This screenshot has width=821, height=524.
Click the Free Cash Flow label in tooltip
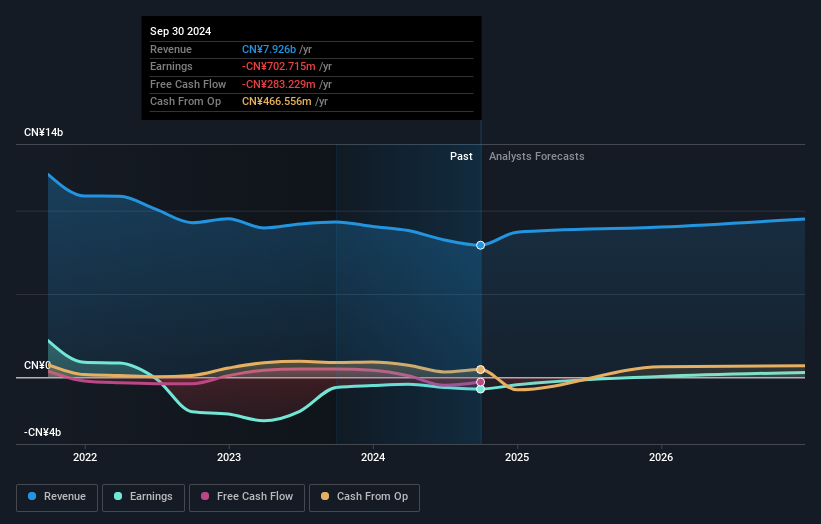pos(188,84)
